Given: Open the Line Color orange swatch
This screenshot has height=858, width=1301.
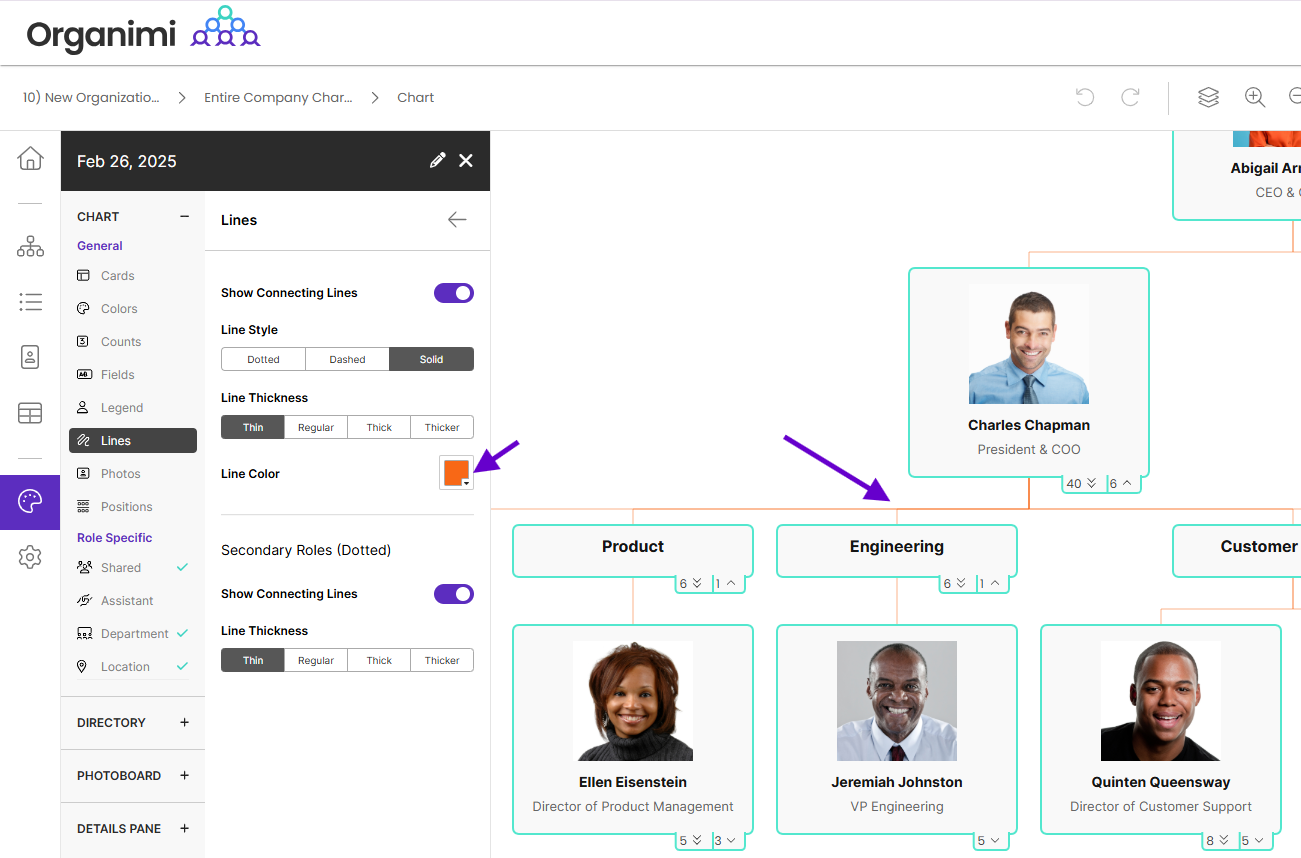Looking at the screenshot, I should click(456, 473).
